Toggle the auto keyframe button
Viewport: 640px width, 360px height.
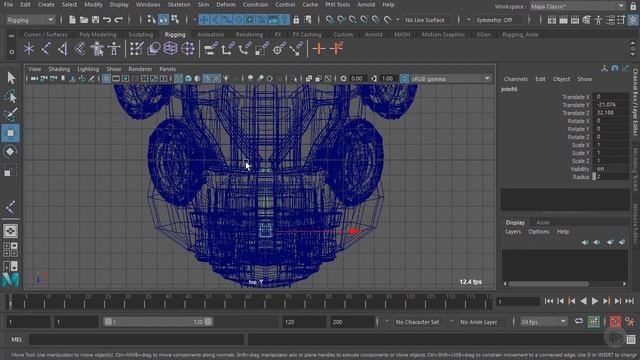coord(615,322)
